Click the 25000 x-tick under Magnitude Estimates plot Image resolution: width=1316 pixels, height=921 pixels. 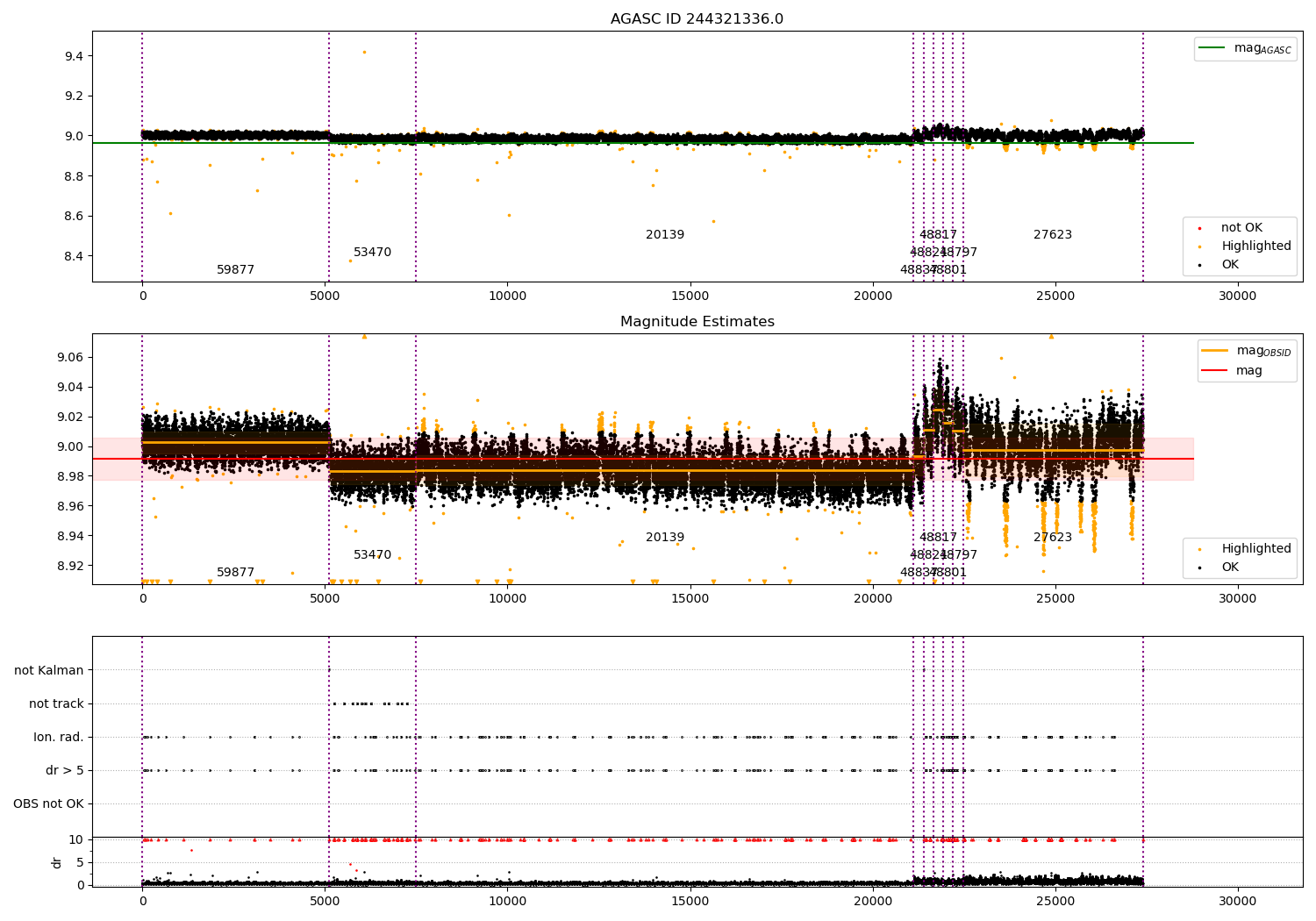pos(1055,599)
